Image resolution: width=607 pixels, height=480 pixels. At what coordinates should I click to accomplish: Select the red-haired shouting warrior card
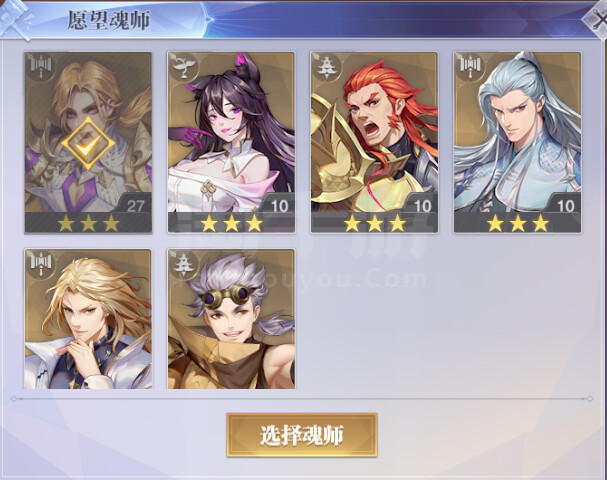pyautogui.click(x=374, y=142)
